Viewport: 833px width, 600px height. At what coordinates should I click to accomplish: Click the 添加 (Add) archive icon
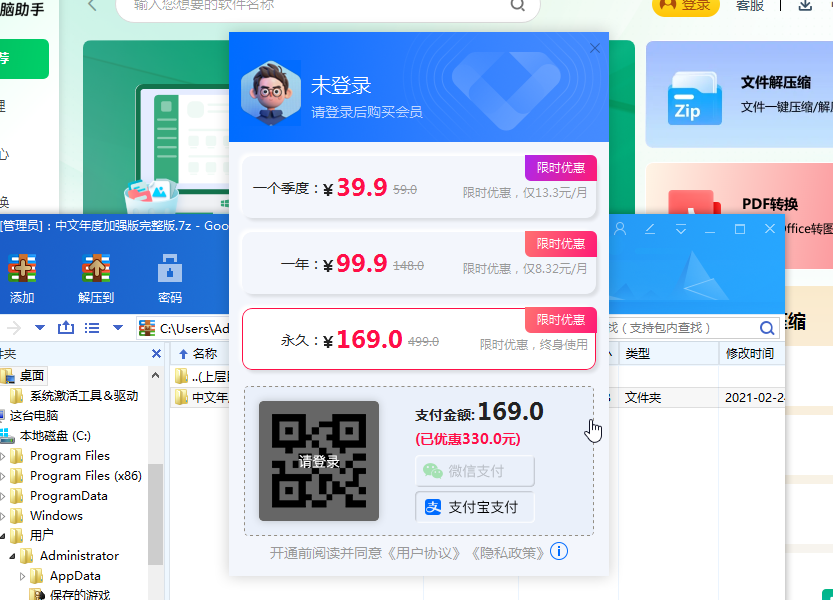click(x=22, y=269)
